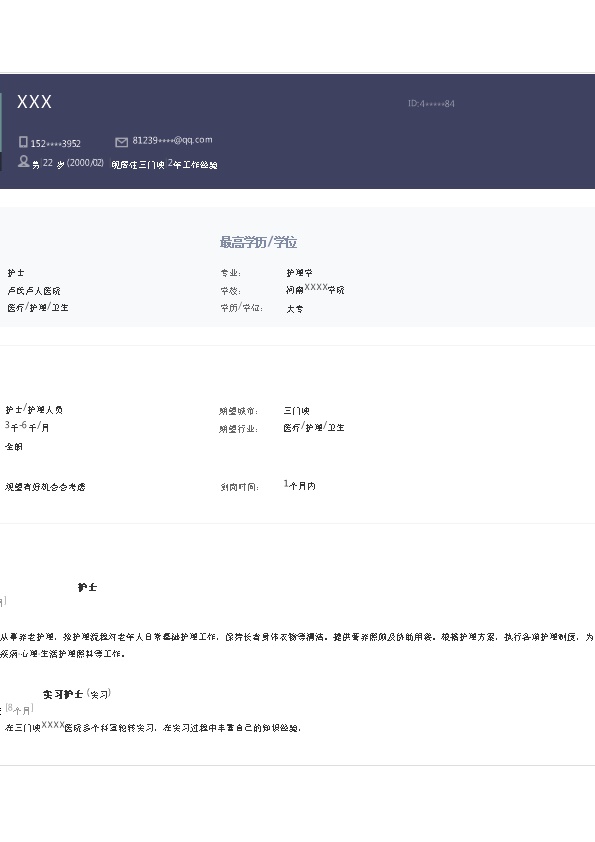Click the 实习护士 (实习) title

(77, 694)
